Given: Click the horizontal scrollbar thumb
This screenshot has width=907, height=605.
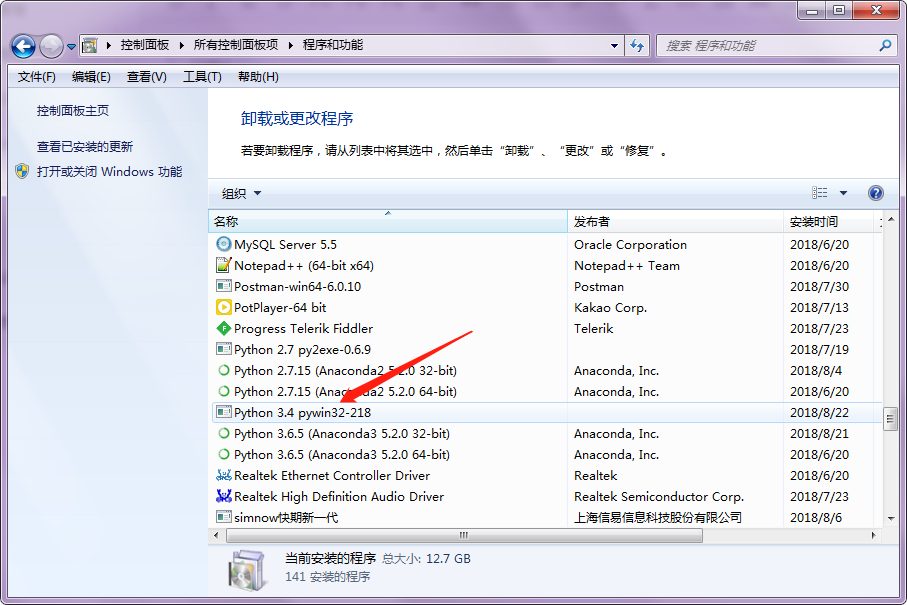Looking at the screenshot, I should (x=464, y=535).
